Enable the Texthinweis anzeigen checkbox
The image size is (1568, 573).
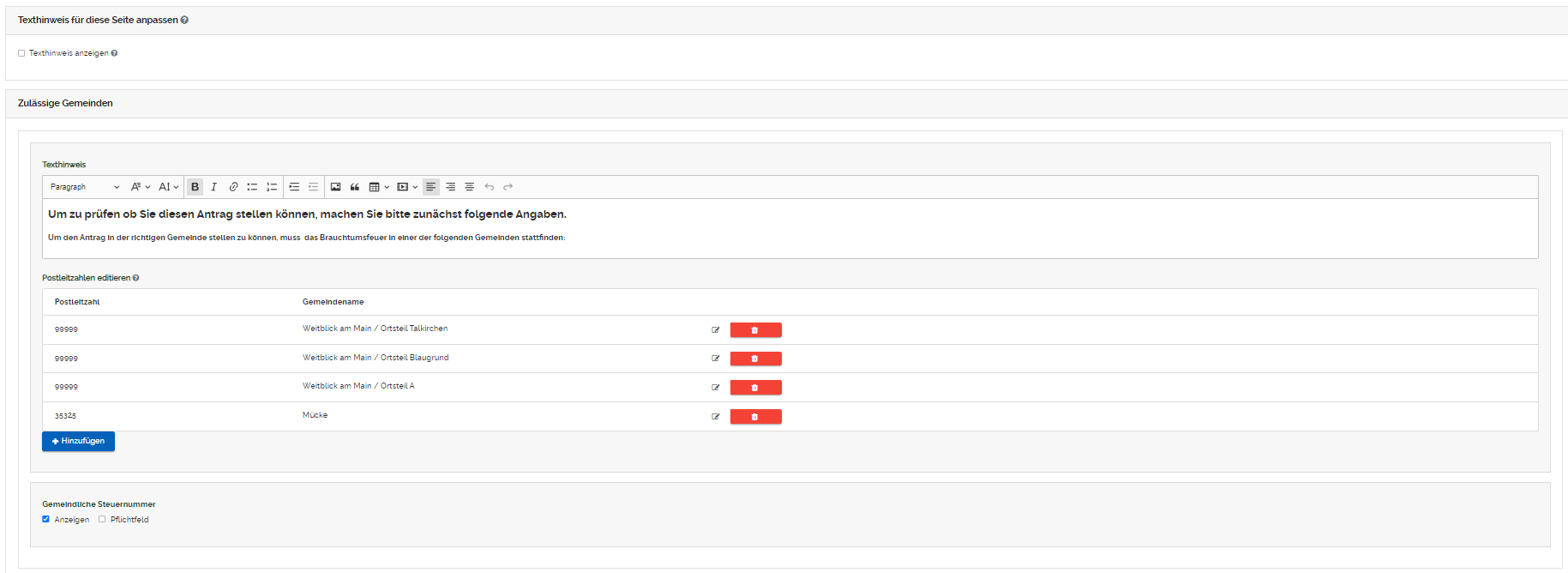point(21,53)
